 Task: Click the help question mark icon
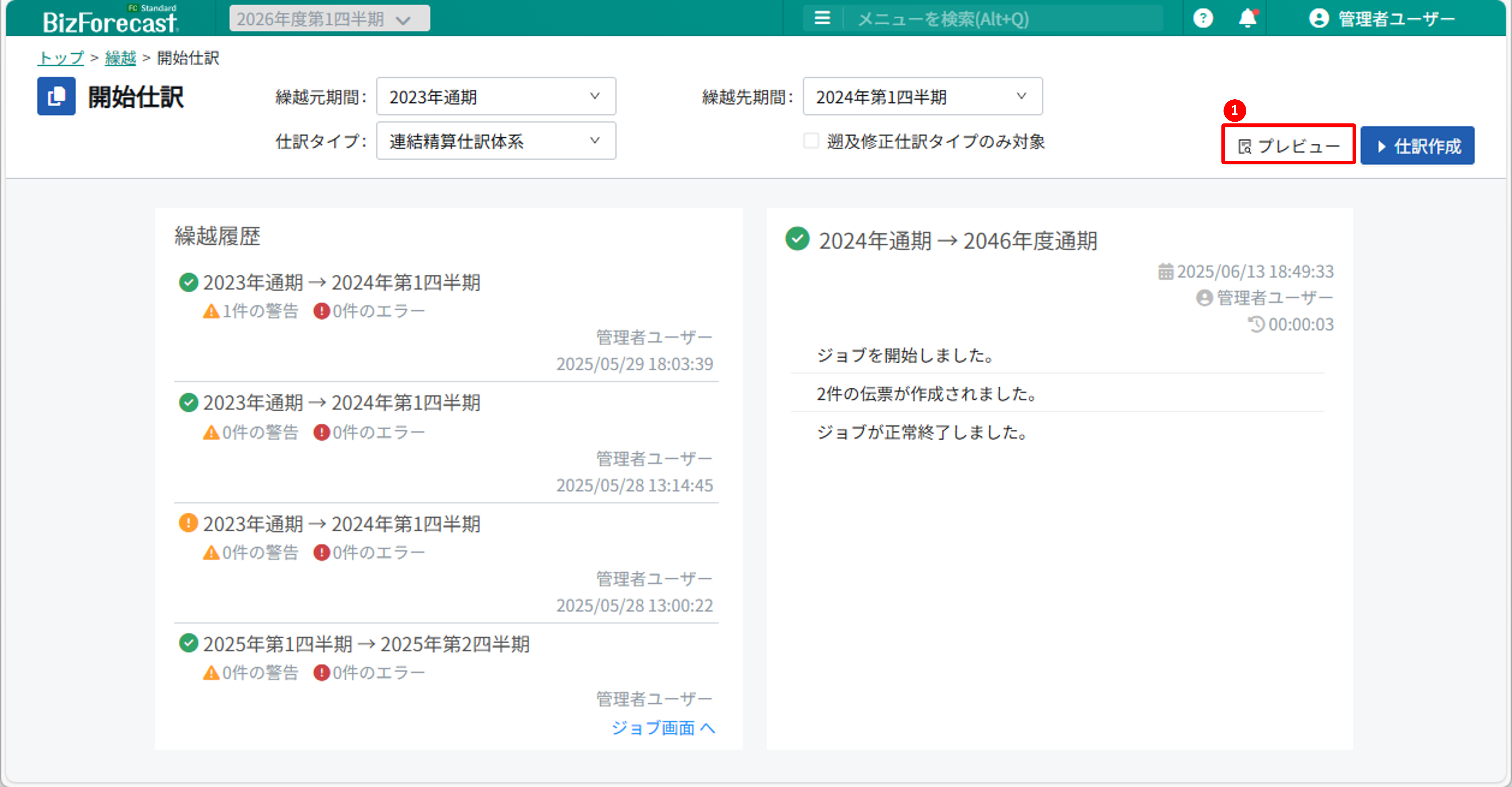pyautogui.click(x=1203, y=19)
